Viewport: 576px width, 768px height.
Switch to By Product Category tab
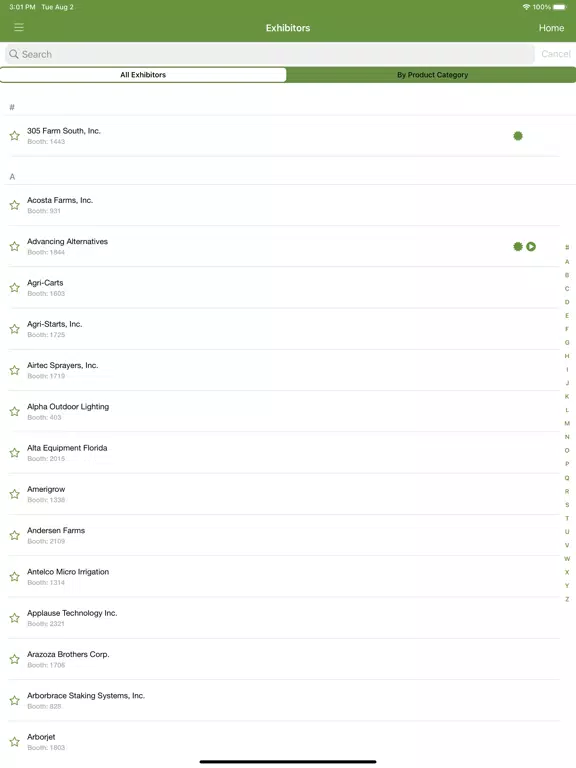pos(432,75)
